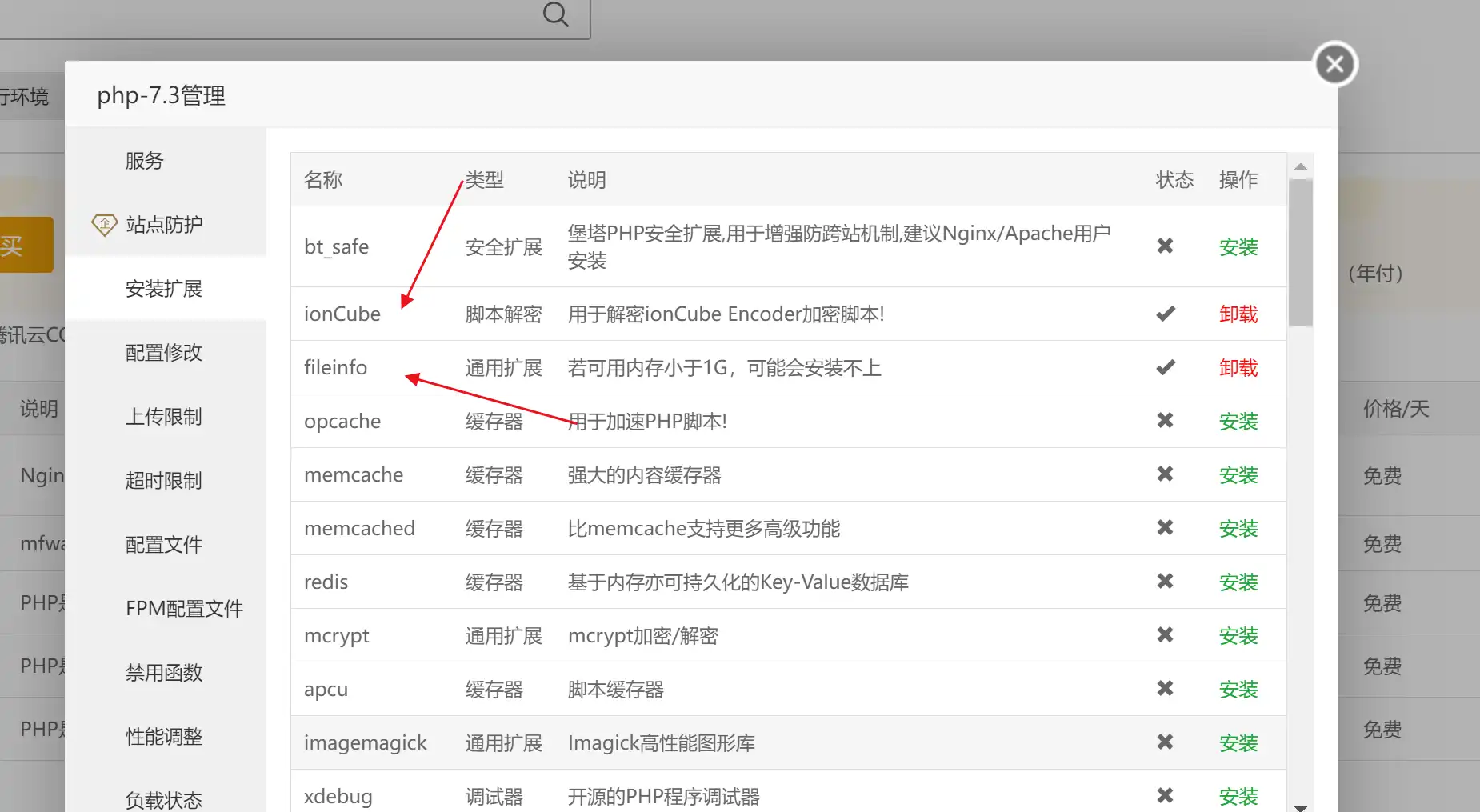Open the 性能调整 sidebar tab
Image resolution: width=1480 pixels, height=812 pixels.
pyautogui.click(x=166, y=737)
